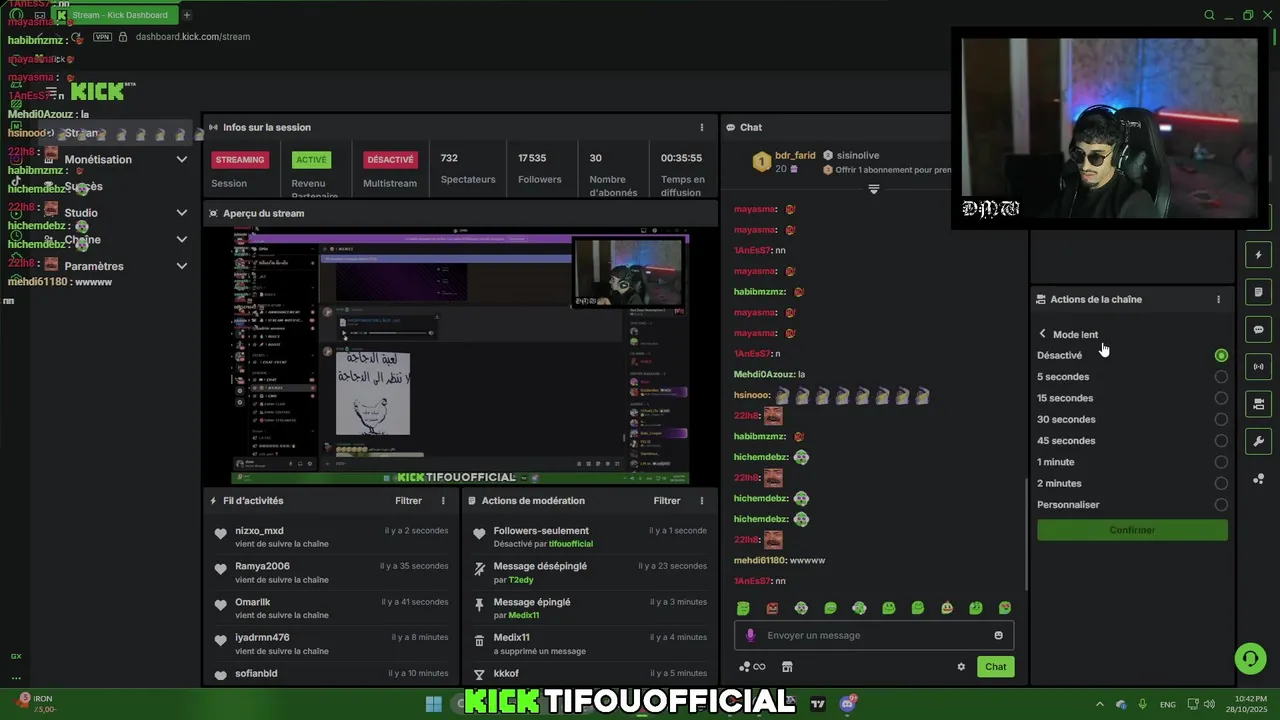Insert the heart-eyes emote at row end
1280x720 pixels.
pos(1005,608)
